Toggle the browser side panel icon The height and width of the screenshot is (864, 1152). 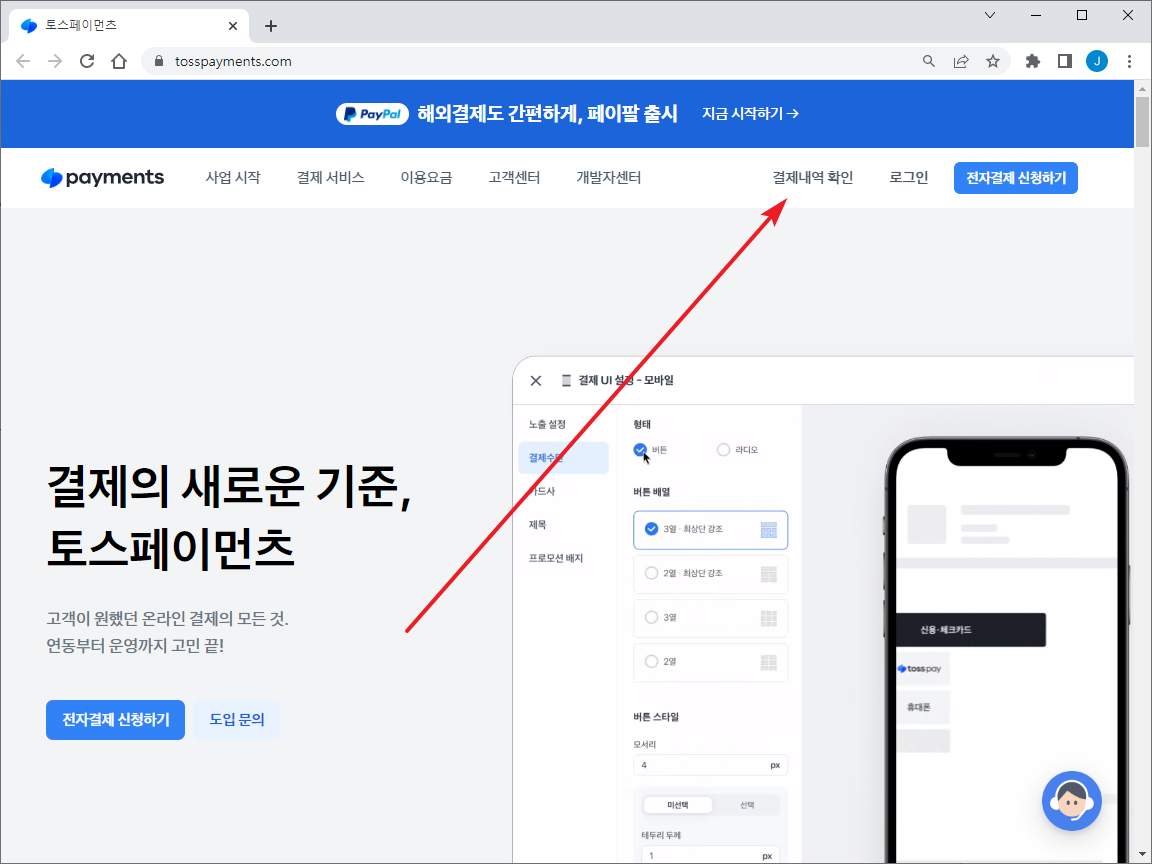pyautogui.click(x=1065, y=61)
